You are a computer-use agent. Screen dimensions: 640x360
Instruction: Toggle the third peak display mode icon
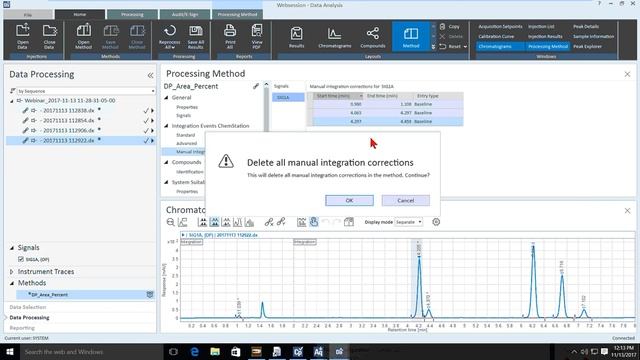226,222
